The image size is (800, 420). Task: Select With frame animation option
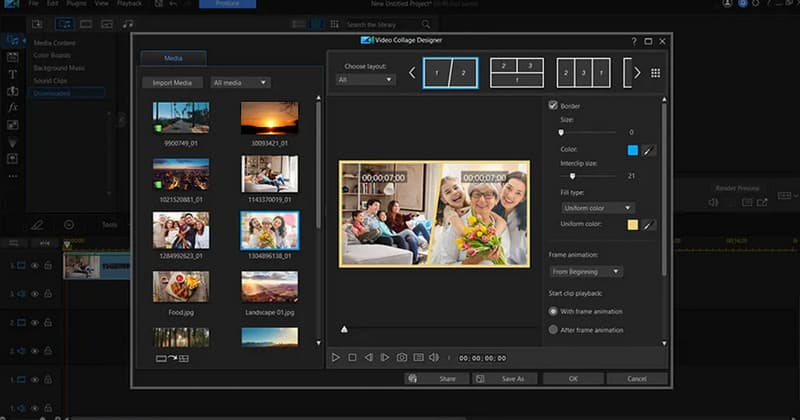[x=553, y=311]
